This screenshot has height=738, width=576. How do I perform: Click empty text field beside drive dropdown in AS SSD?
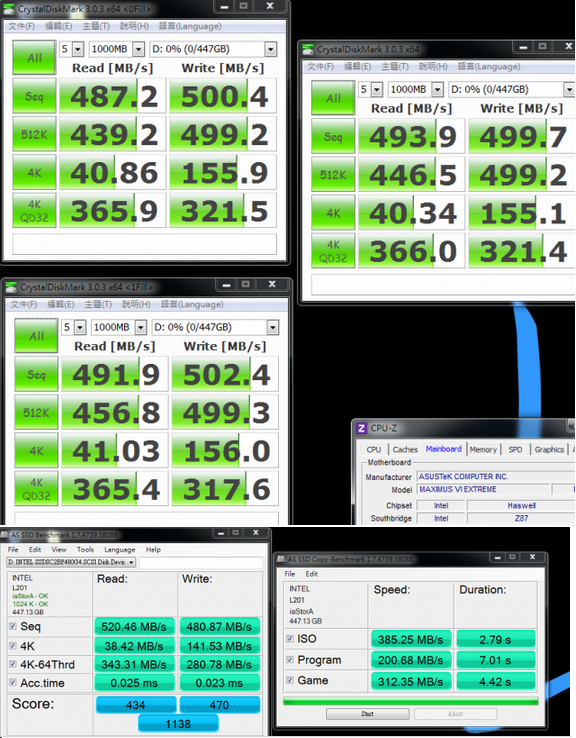201,562
